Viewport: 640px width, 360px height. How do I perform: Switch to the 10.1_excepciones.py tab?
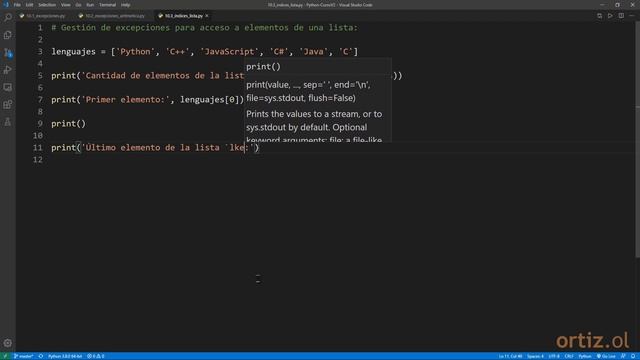coord(42,16)
